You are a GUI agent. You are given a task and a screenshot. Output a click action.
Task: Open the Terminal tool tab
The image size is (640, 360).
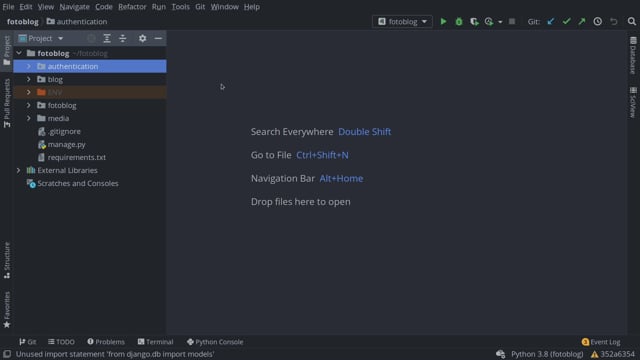click(x=156, y=342)
